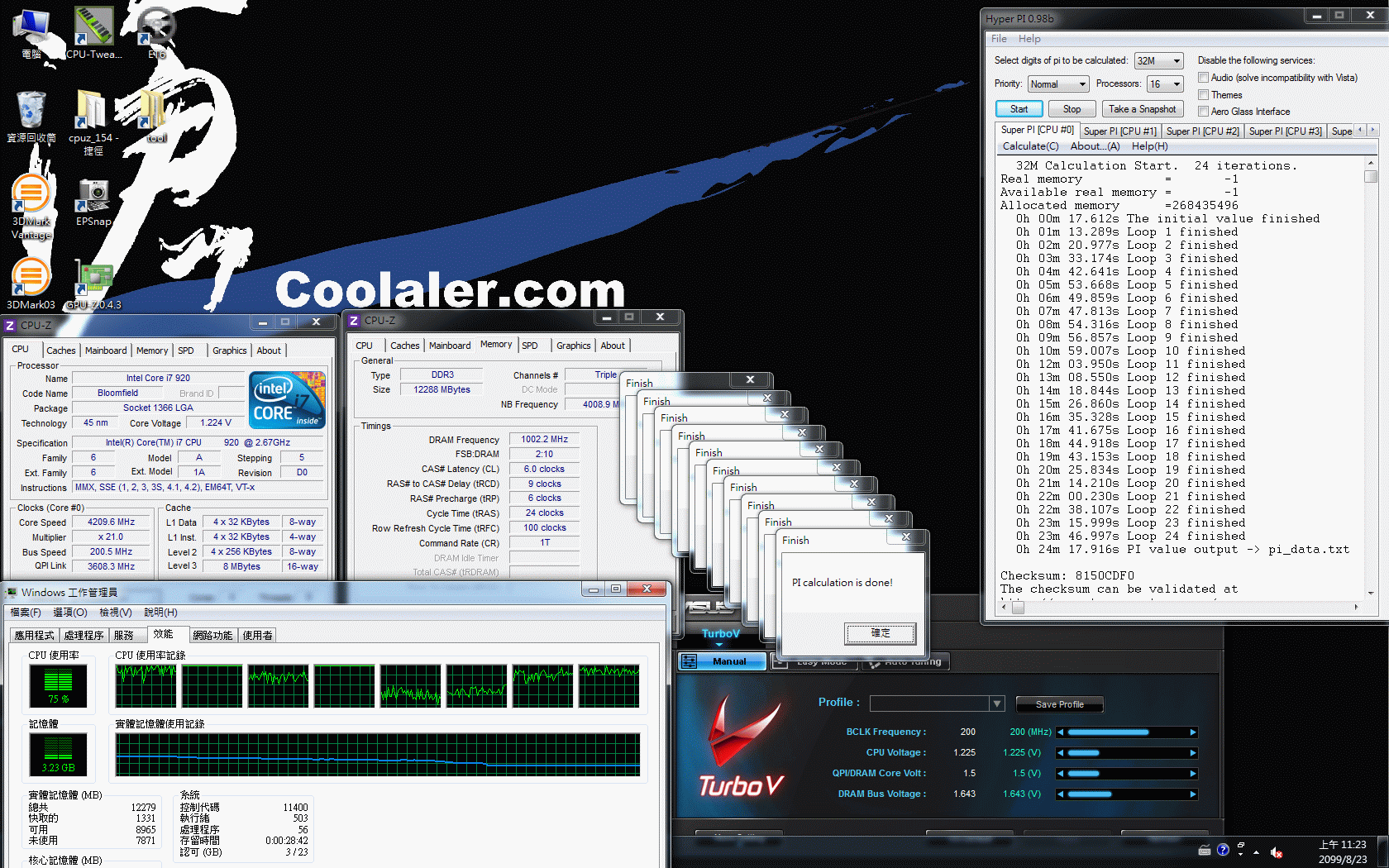Image resolution: width=1389 pixels, height=868 pixels.
Task: Click the blue help tray icon
Action: [1223, 850]
